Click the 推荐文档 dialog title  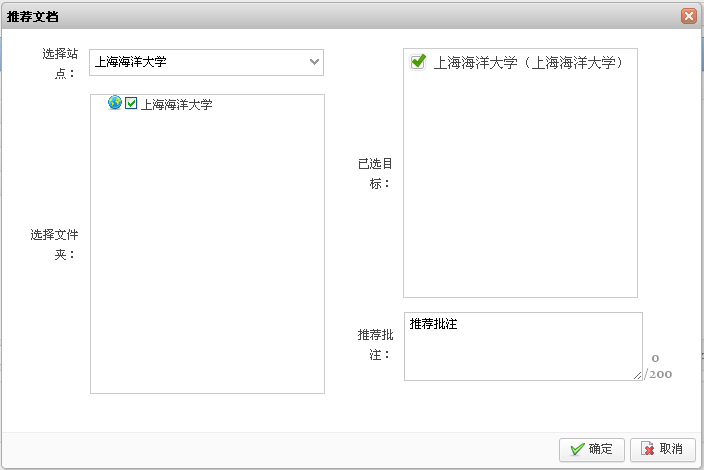[32, 16]
